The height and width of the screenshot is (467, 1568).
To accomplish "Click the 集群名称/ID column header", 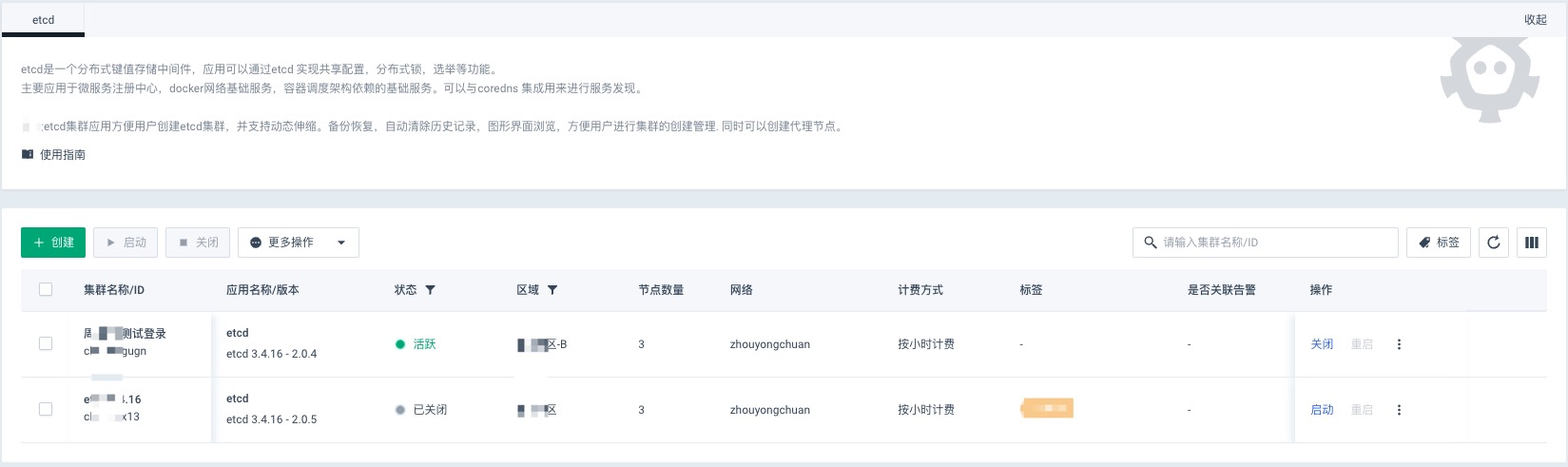I will point(114,290).
